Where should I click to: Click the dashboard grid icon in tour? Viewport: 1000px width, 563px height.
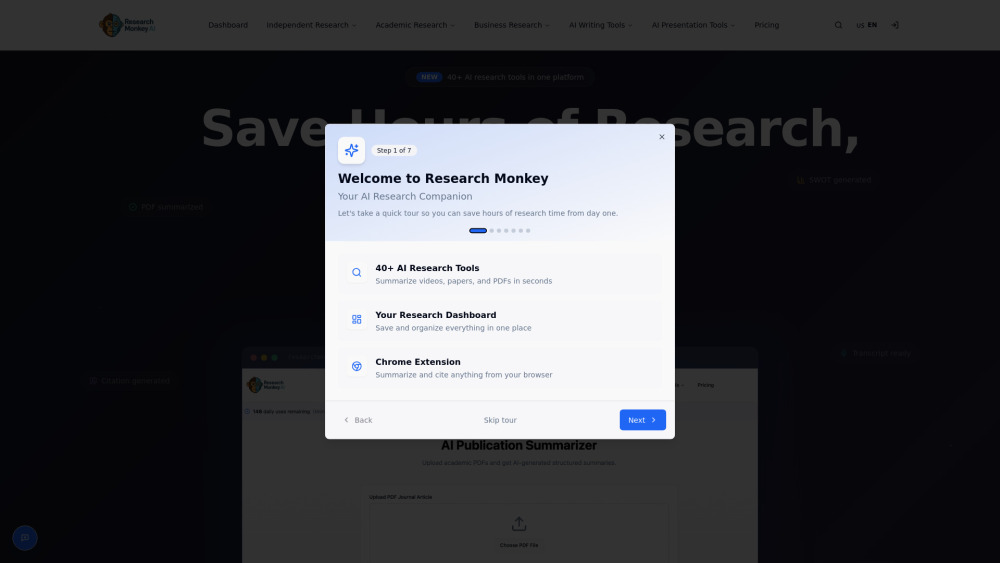357,319
